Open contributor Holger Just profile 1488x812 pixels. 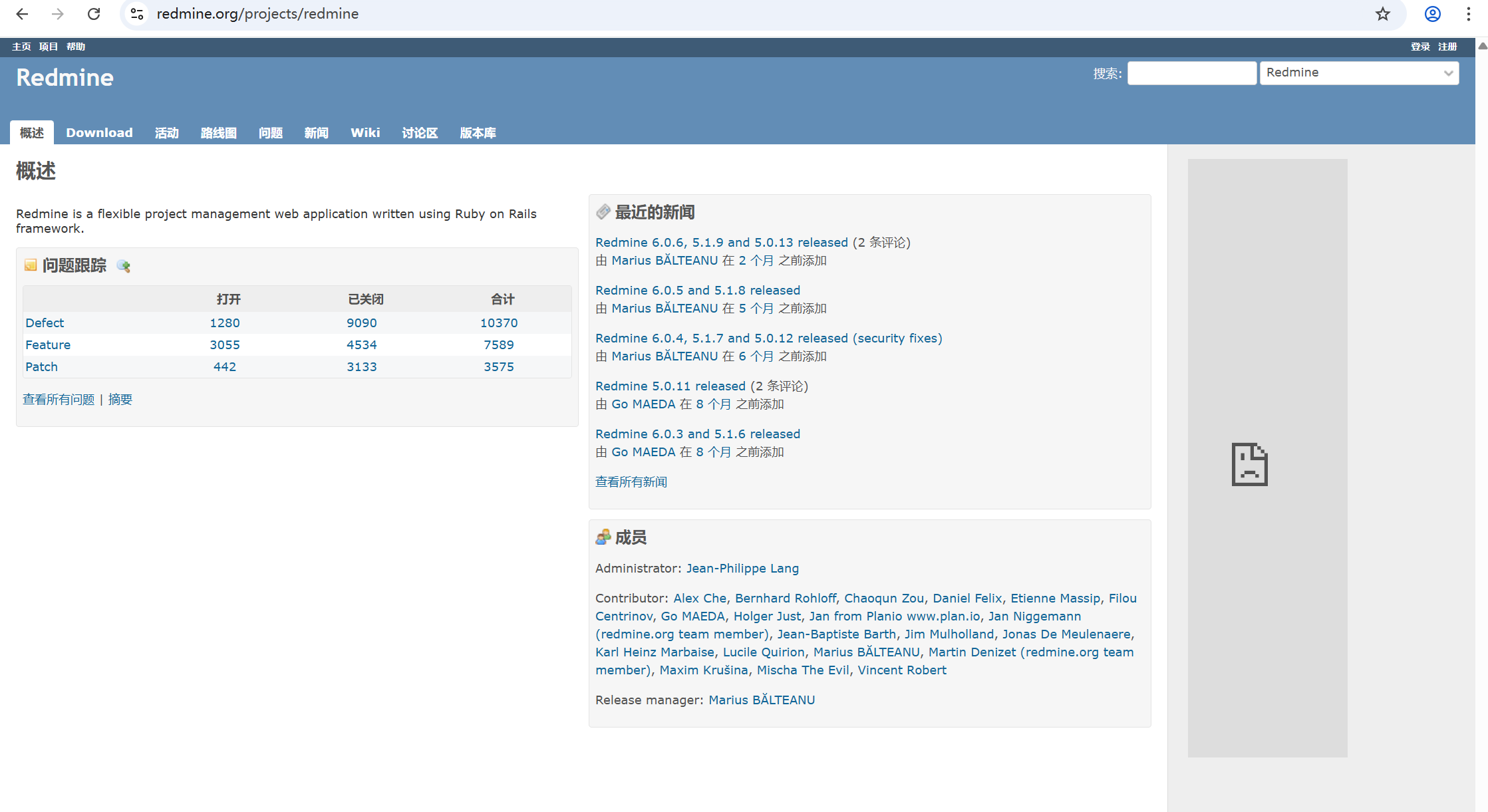tap(768, 616)
